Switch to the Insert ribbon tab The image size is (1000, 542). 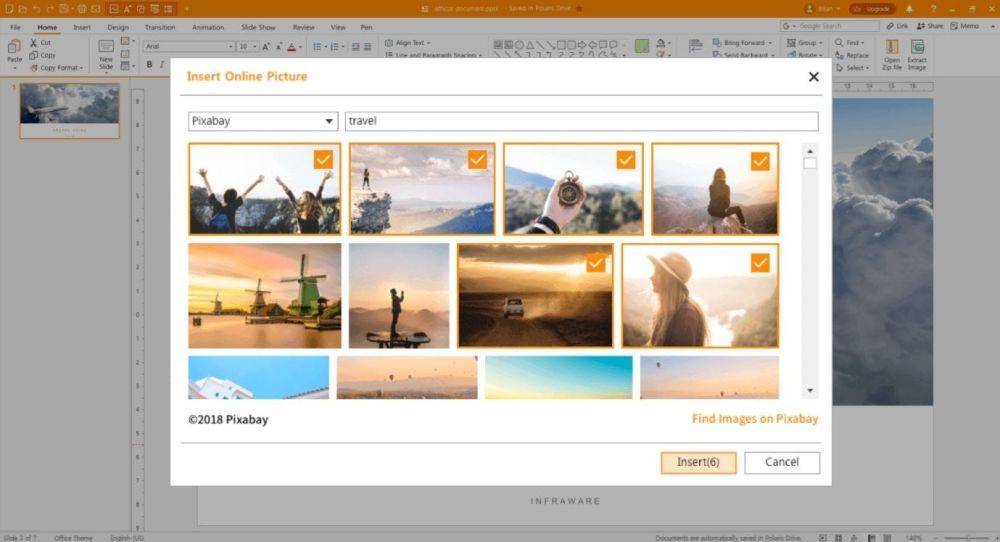82,27
